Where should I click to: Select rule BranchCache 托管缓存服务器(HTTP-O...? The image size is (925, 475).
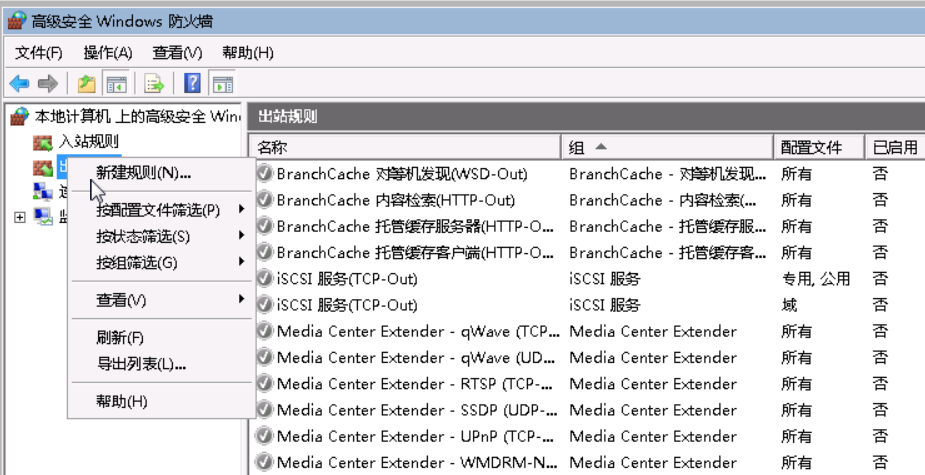(415, 226)
